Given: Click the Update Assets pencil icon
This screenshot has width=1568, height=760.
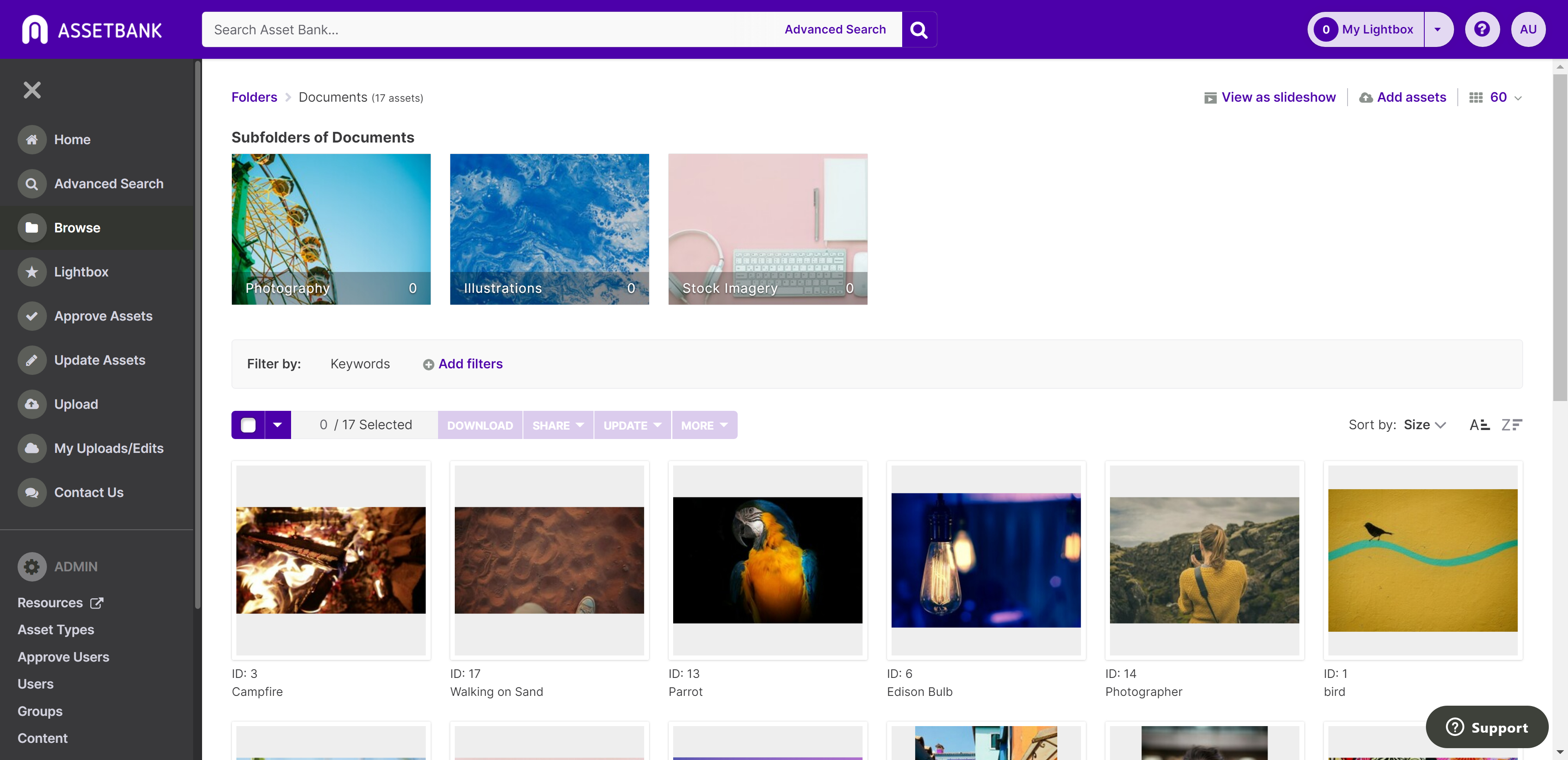Looking at the screenshot, I should pyautogui.click(x=32, y=361).
